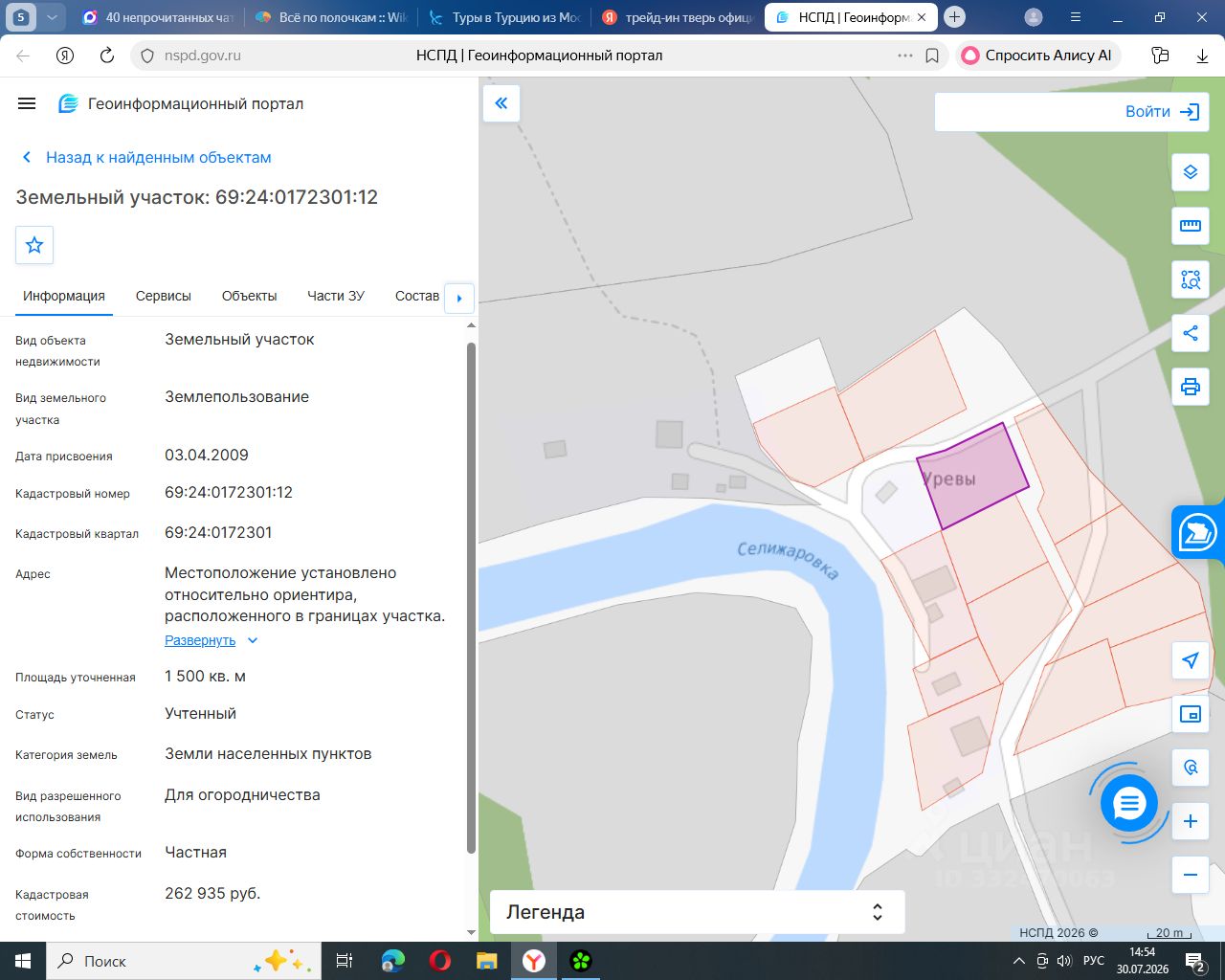Click the Развернуть address link
Image resolution: width=1225 pixels, height=980 pixels.
200,640
